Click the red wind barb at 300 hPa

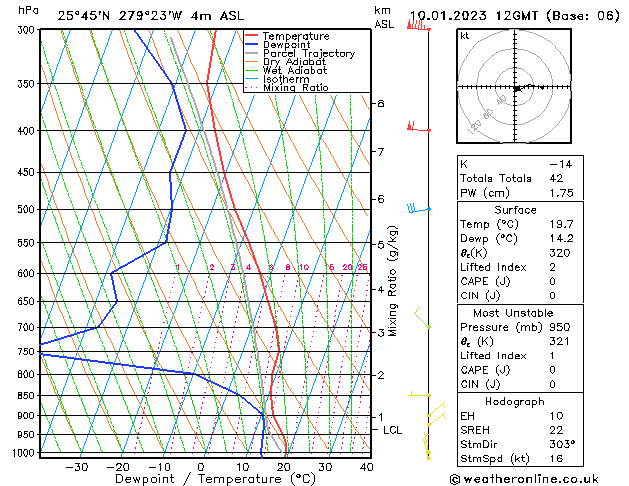click(419, 26)
